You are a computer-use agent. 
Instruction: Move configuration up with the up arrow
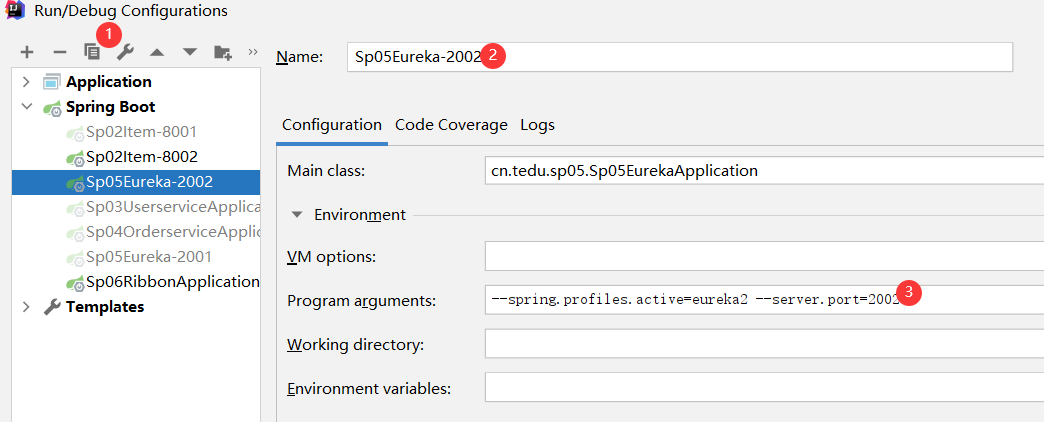pyautogui.click(x=157, y=52)
